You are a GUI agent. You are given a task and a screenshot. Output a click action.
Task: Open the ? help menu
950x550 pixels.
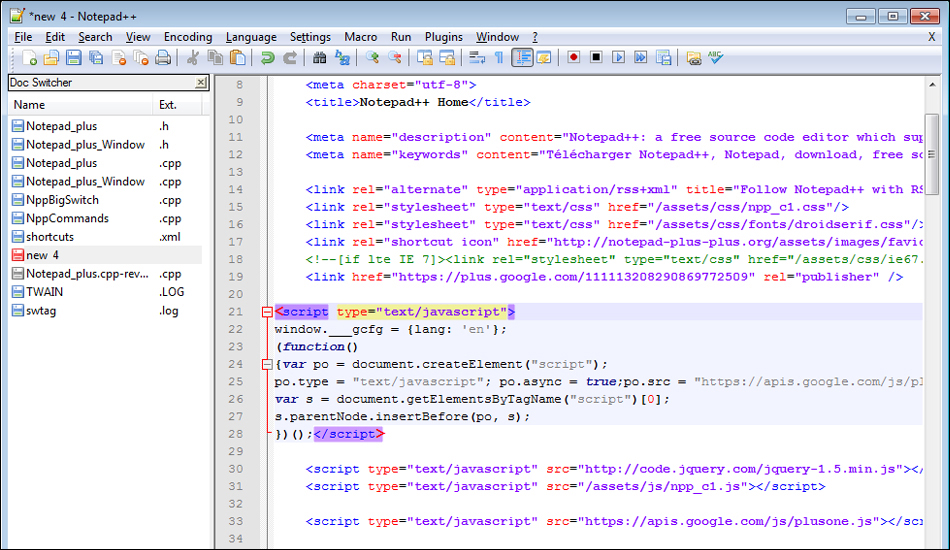click(x=535, y=38)
